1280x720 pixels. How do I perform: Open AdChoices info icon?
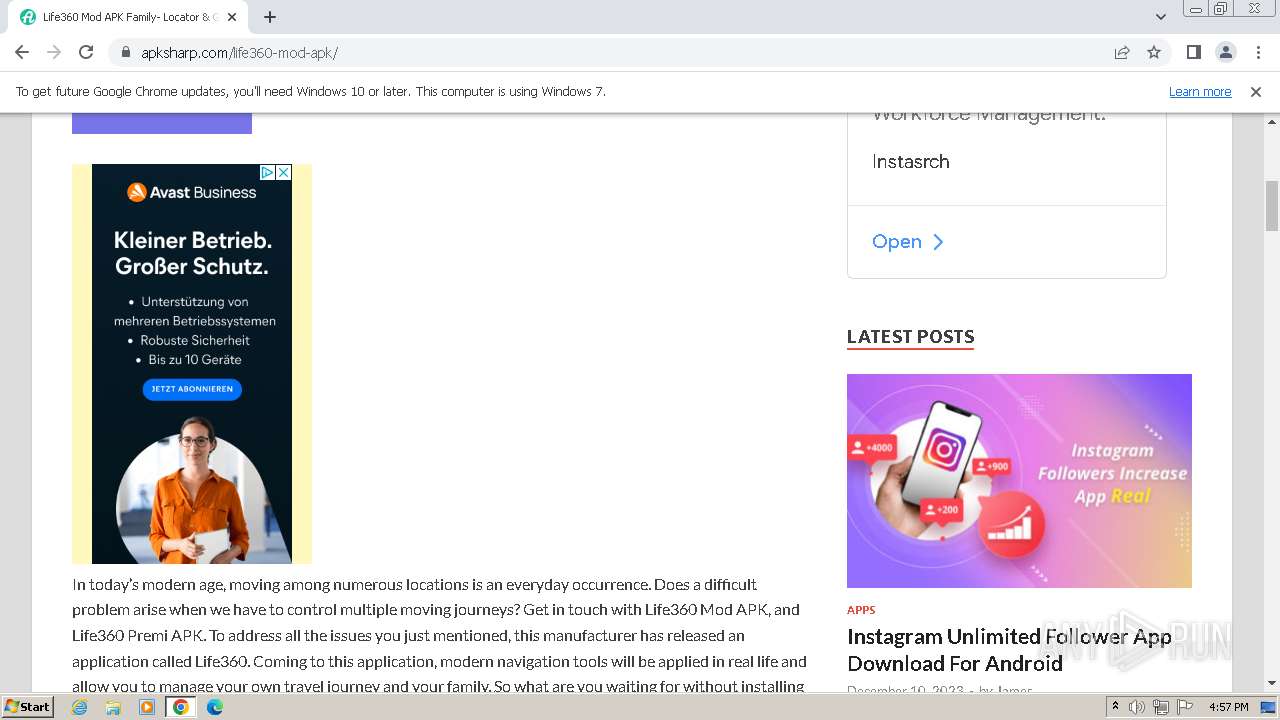pyautogui.click(x=268, y=172)
